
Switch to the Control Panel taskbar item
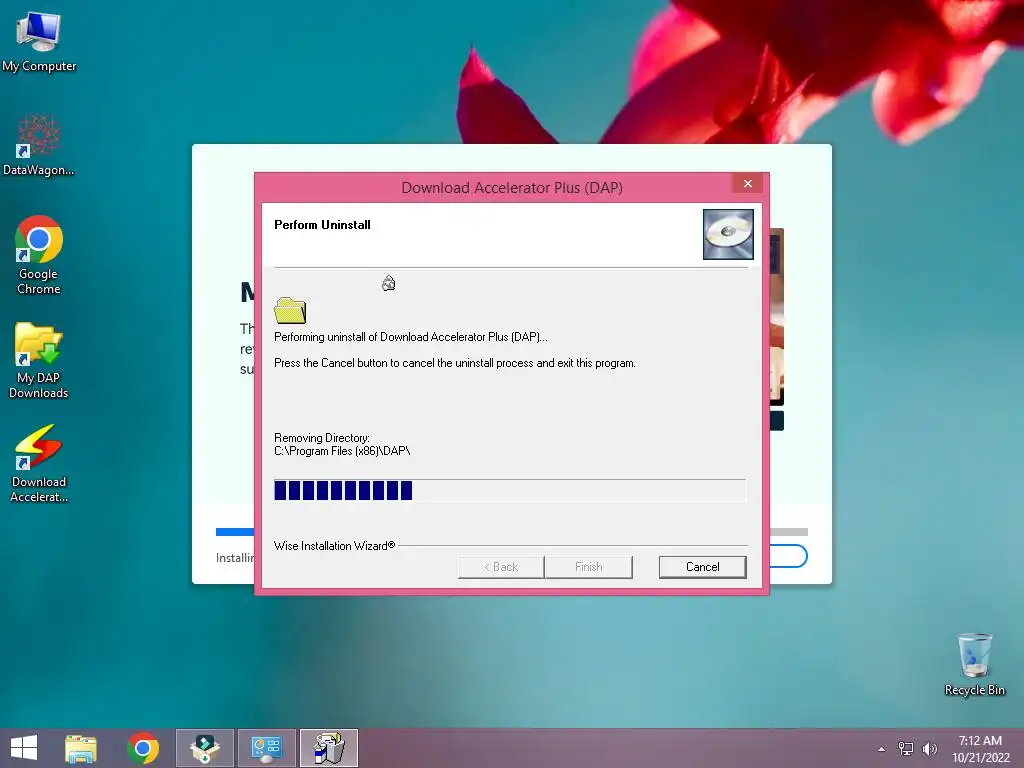[x=266, y=748]
